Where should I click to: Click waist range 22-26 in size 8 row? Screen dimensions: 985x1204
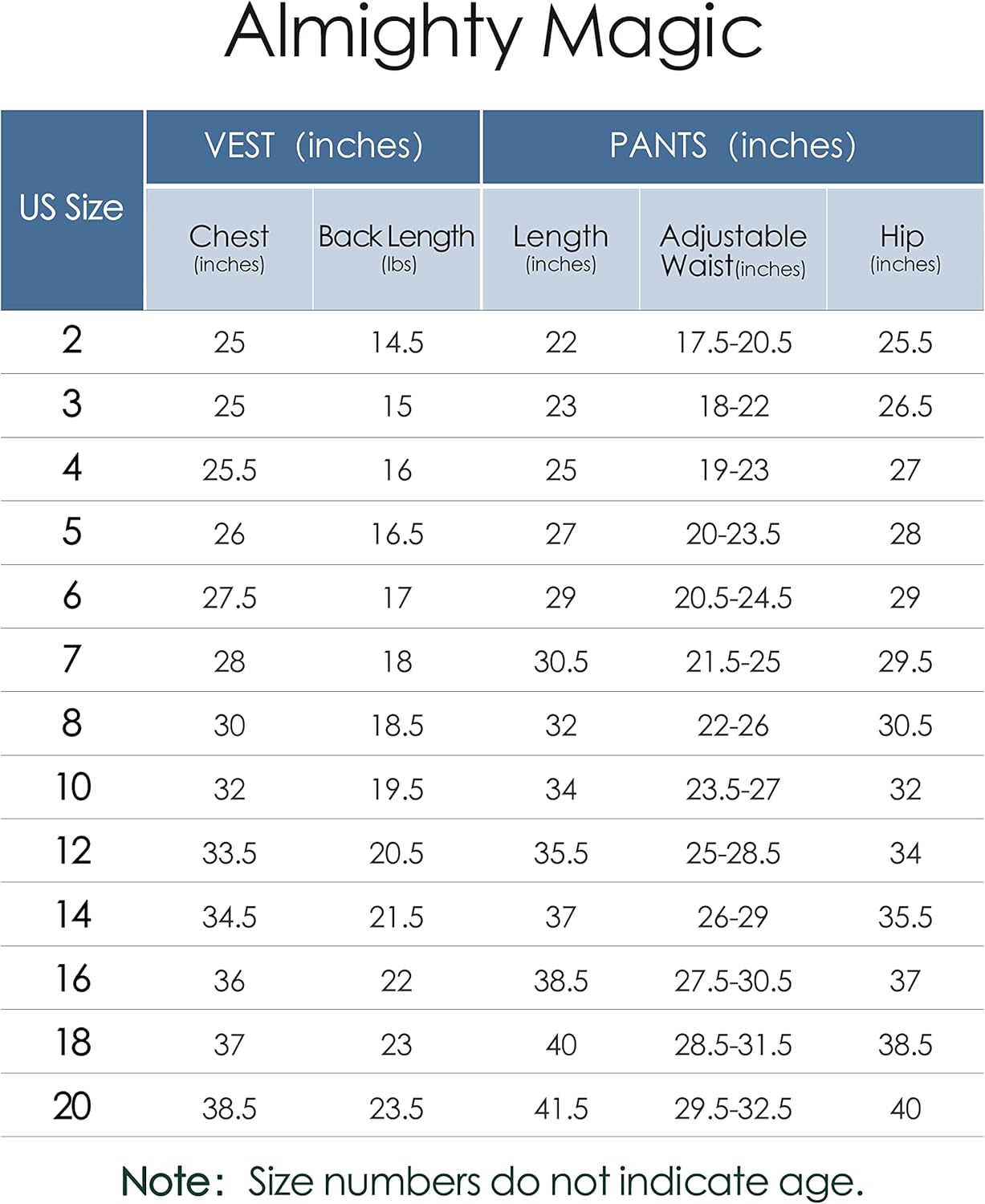click(733, 726)
